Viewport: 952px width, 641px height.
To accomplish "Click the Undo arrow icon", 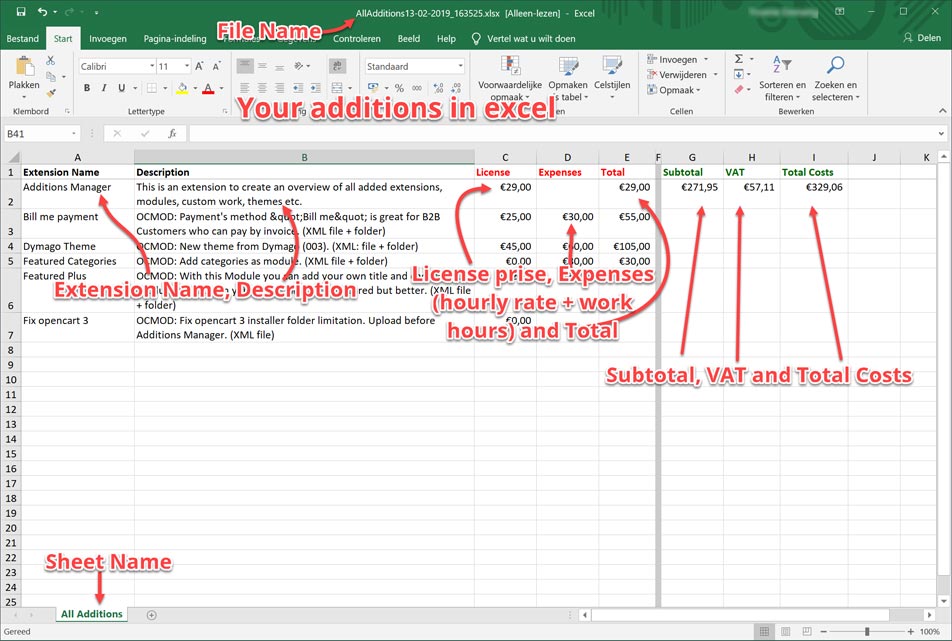I will click(42, 12).
